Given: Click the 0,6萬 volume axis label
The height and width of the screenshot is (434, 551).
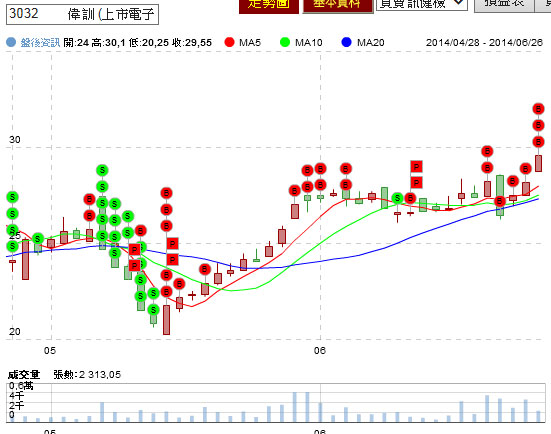Looking at the screenshot, I should pyautogui.click(x=21, y=386).
